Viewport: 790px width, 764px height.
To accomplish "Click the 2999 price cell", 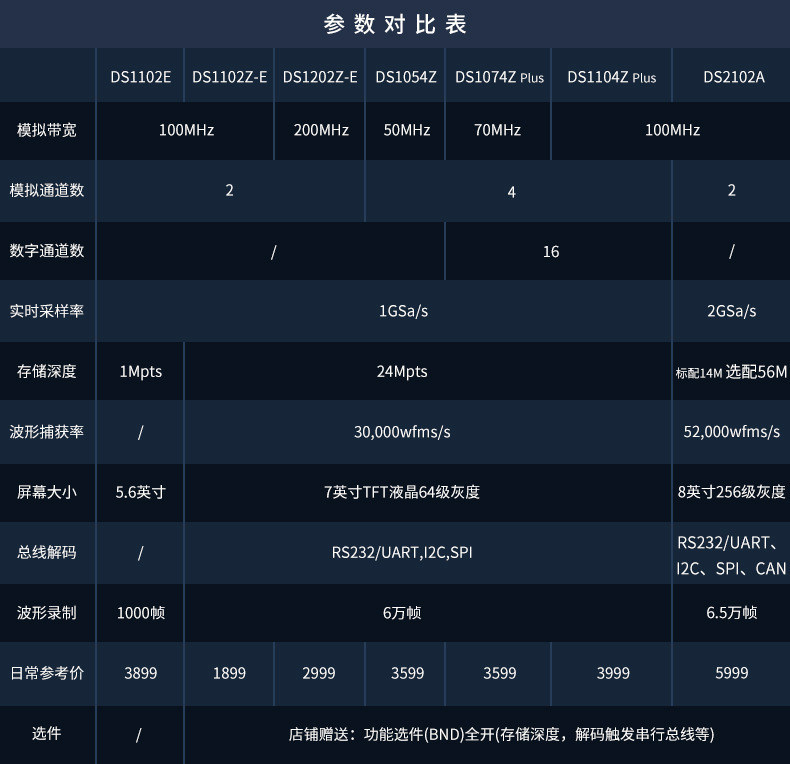I will click(x=319, y=673).
